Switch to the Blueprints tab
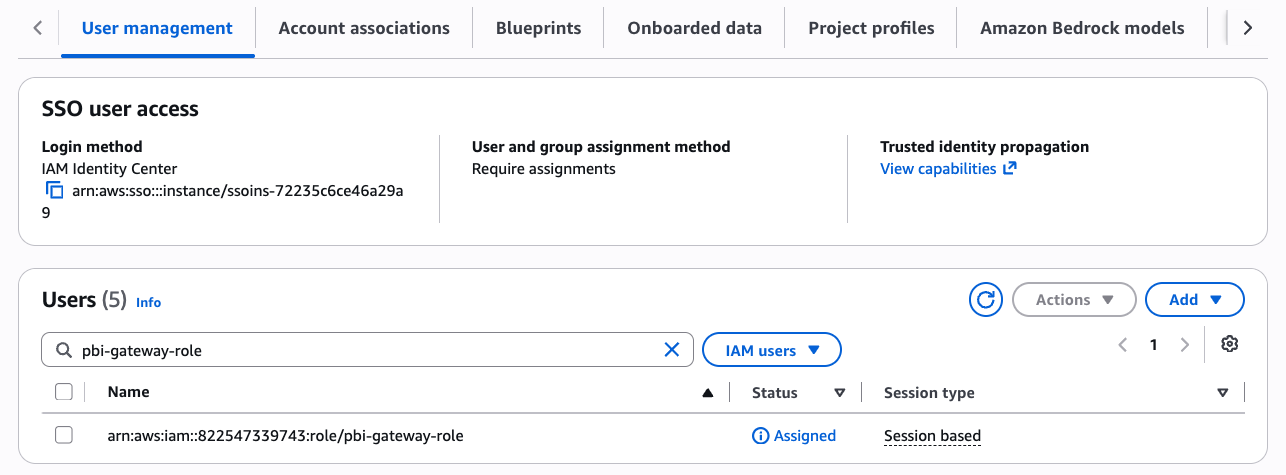This screenshot has width=1286, height=475. (538, 28)
